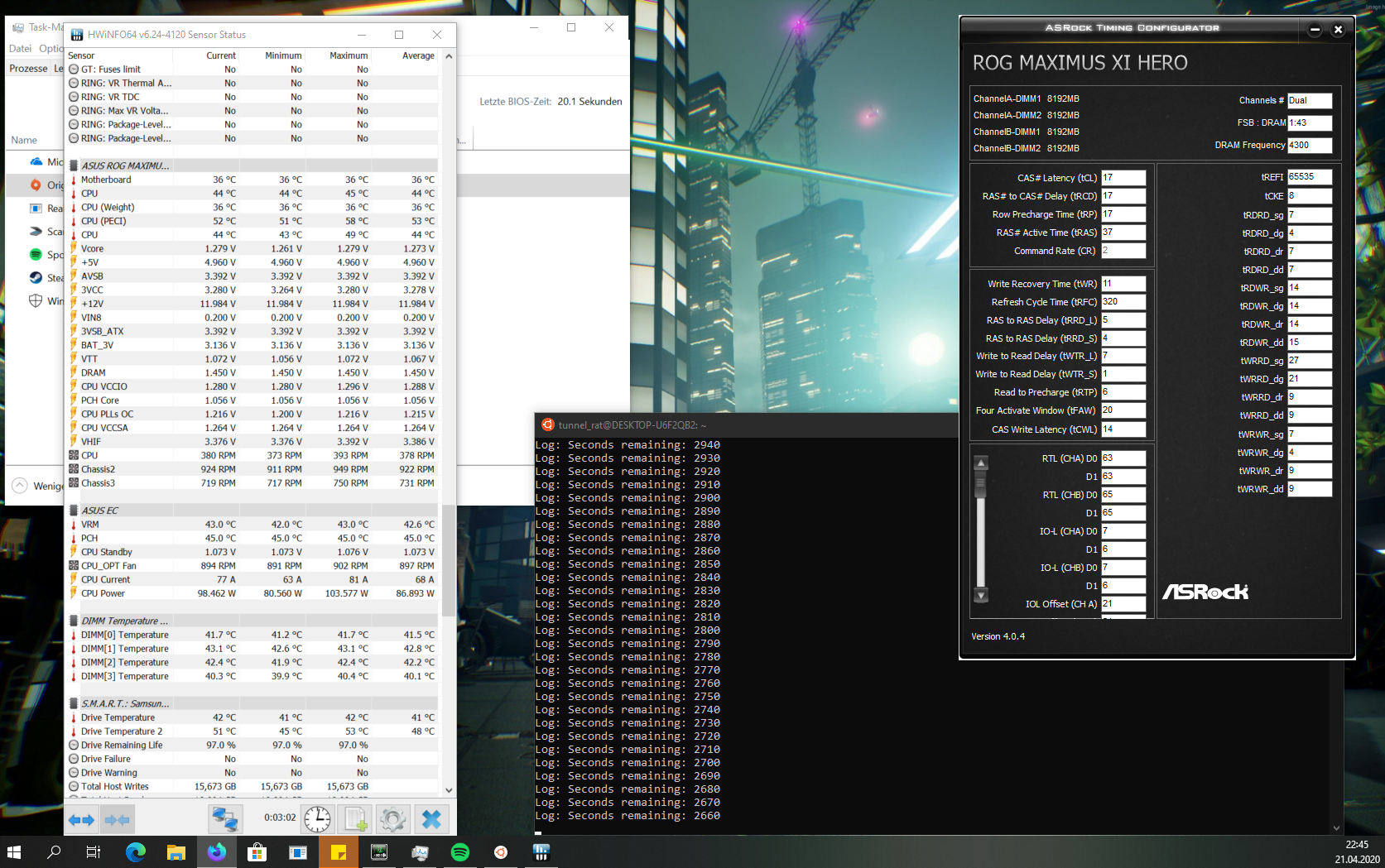The height and width of the screenshot is (868, 1385).
Task: Select the CPU Power sensor row
Action: click(x=252, y=593)
